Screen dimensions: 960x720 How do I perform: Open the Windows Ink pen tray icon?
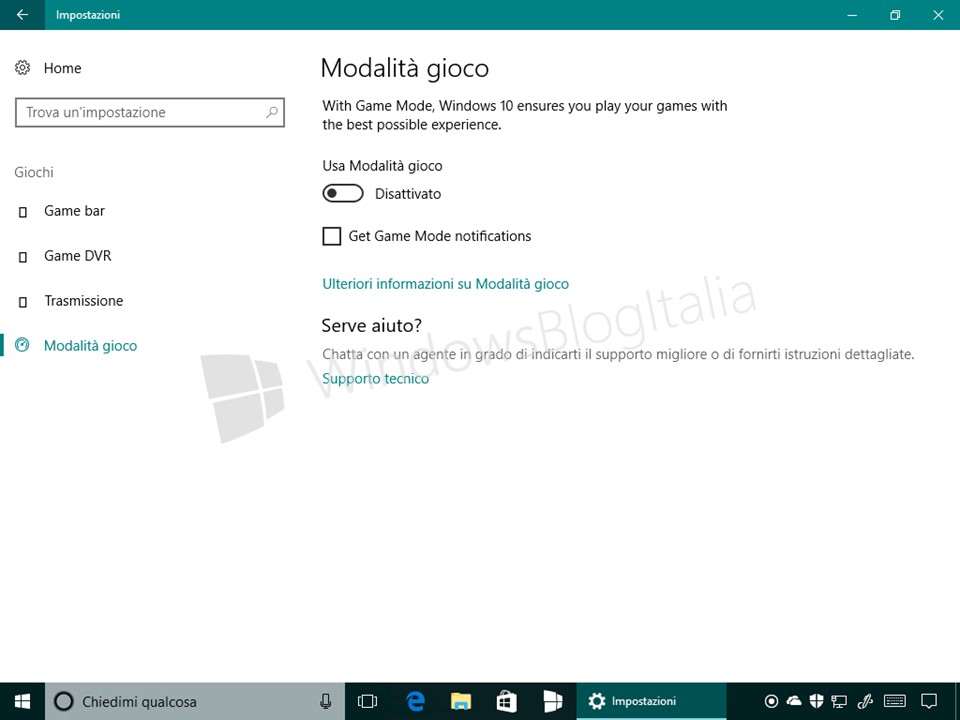tap(864, 701)
